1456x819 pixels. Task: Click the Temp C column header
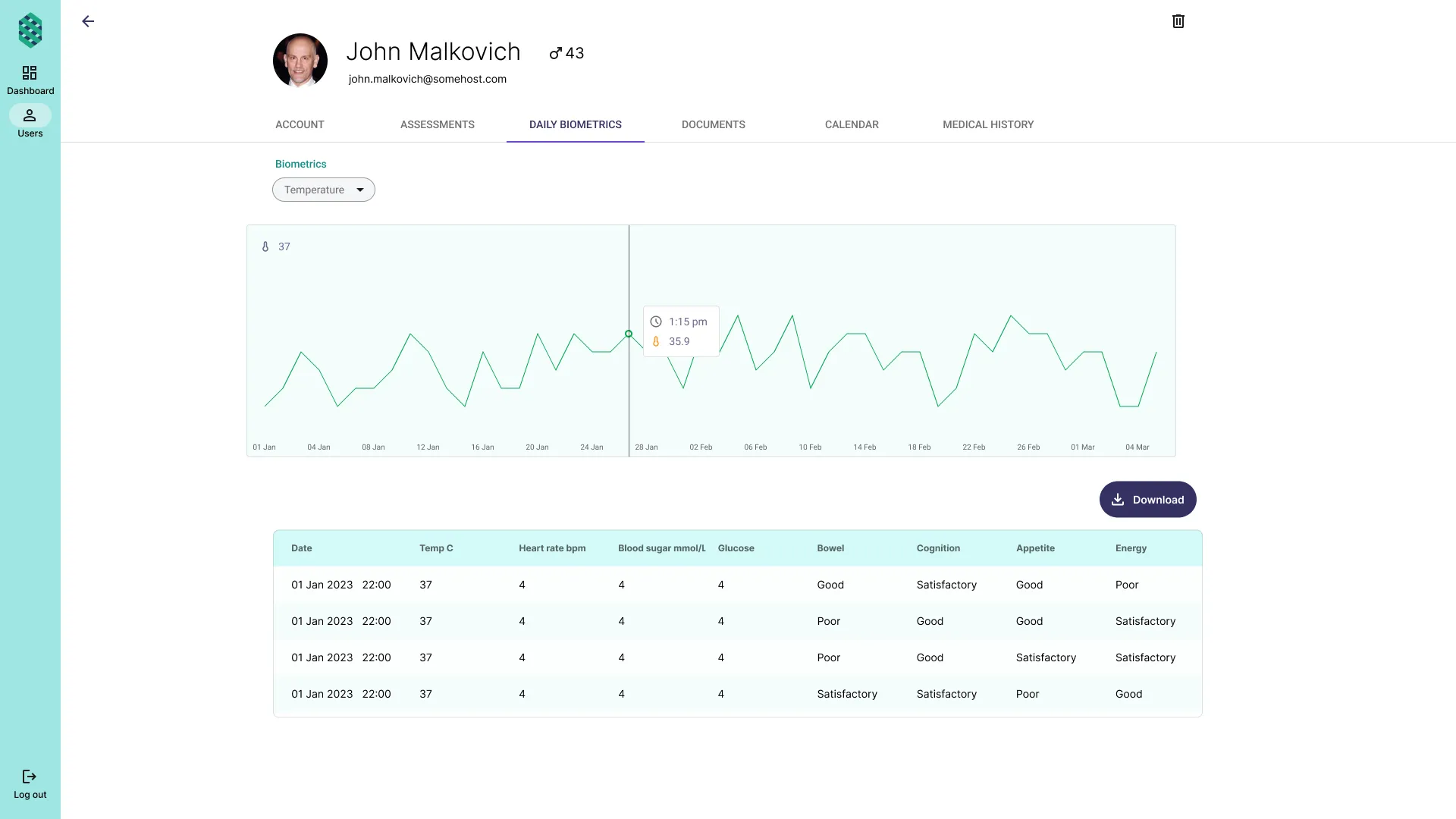436,548
